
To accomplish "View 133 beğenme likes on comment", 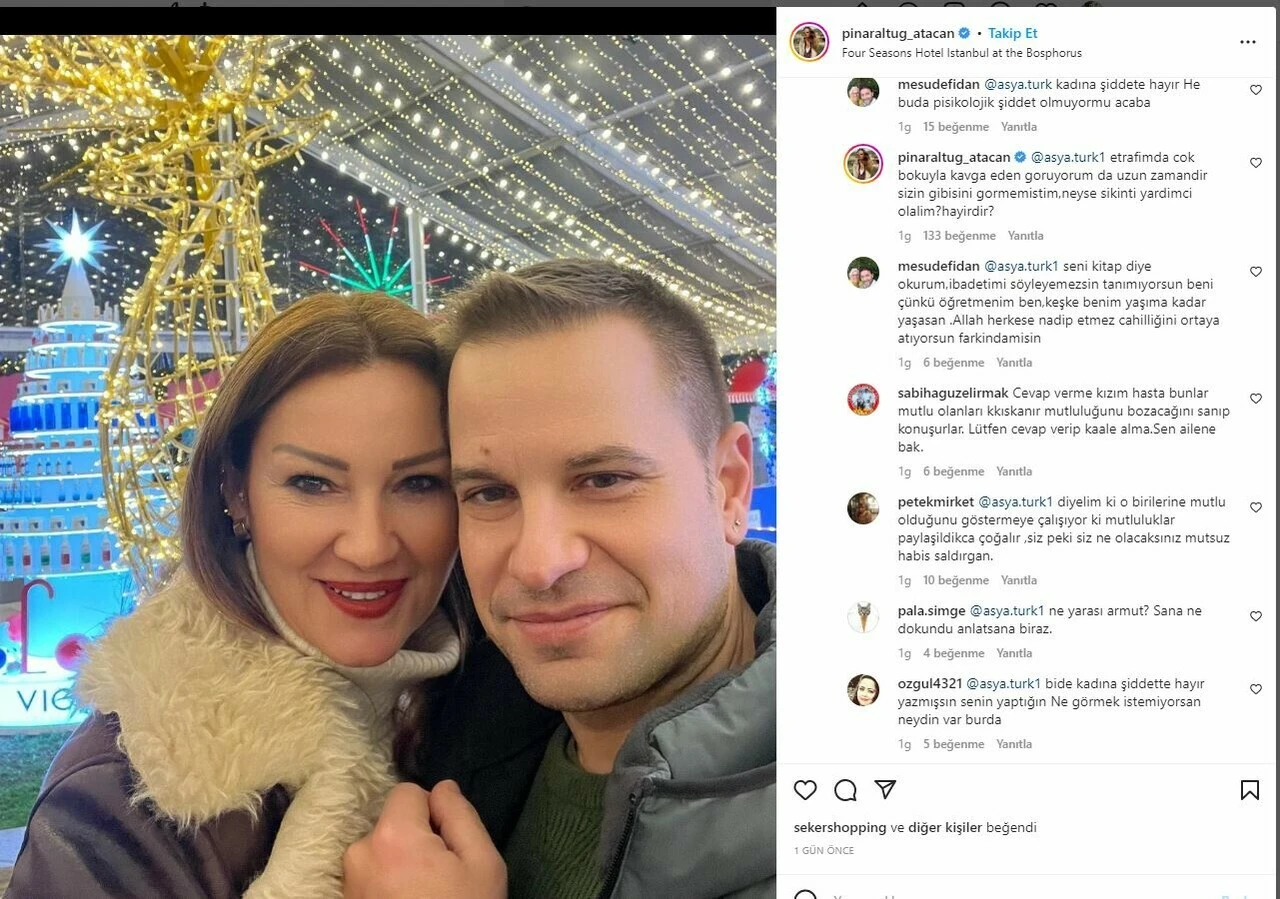I will tap(959, 236).
